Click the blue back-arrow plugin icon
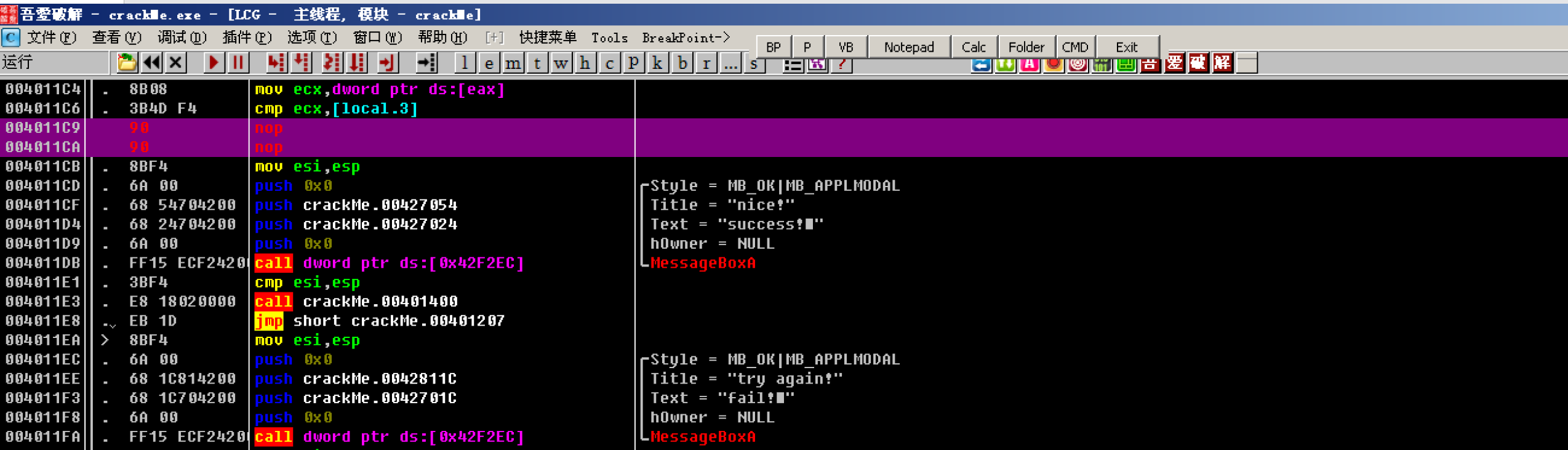 coord(982,65)
